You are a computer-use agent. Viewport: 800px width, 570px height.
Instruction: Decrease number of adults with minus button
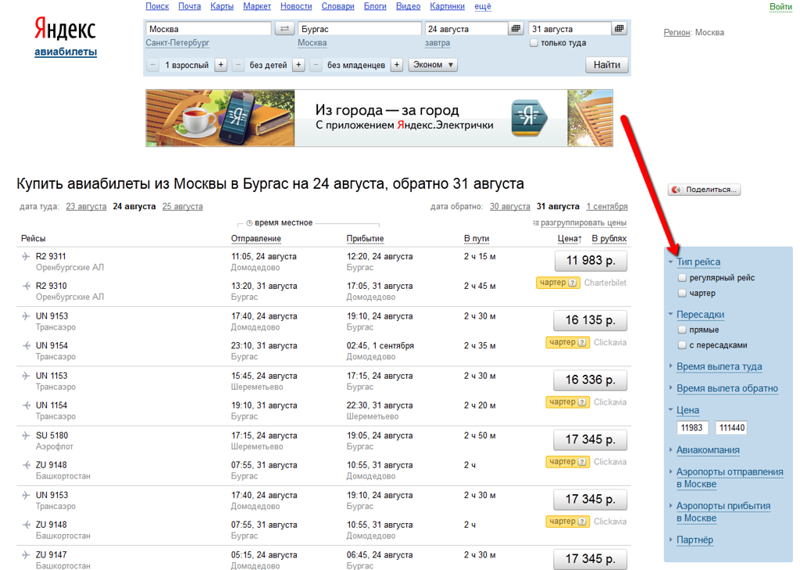(x=153, y=65)
